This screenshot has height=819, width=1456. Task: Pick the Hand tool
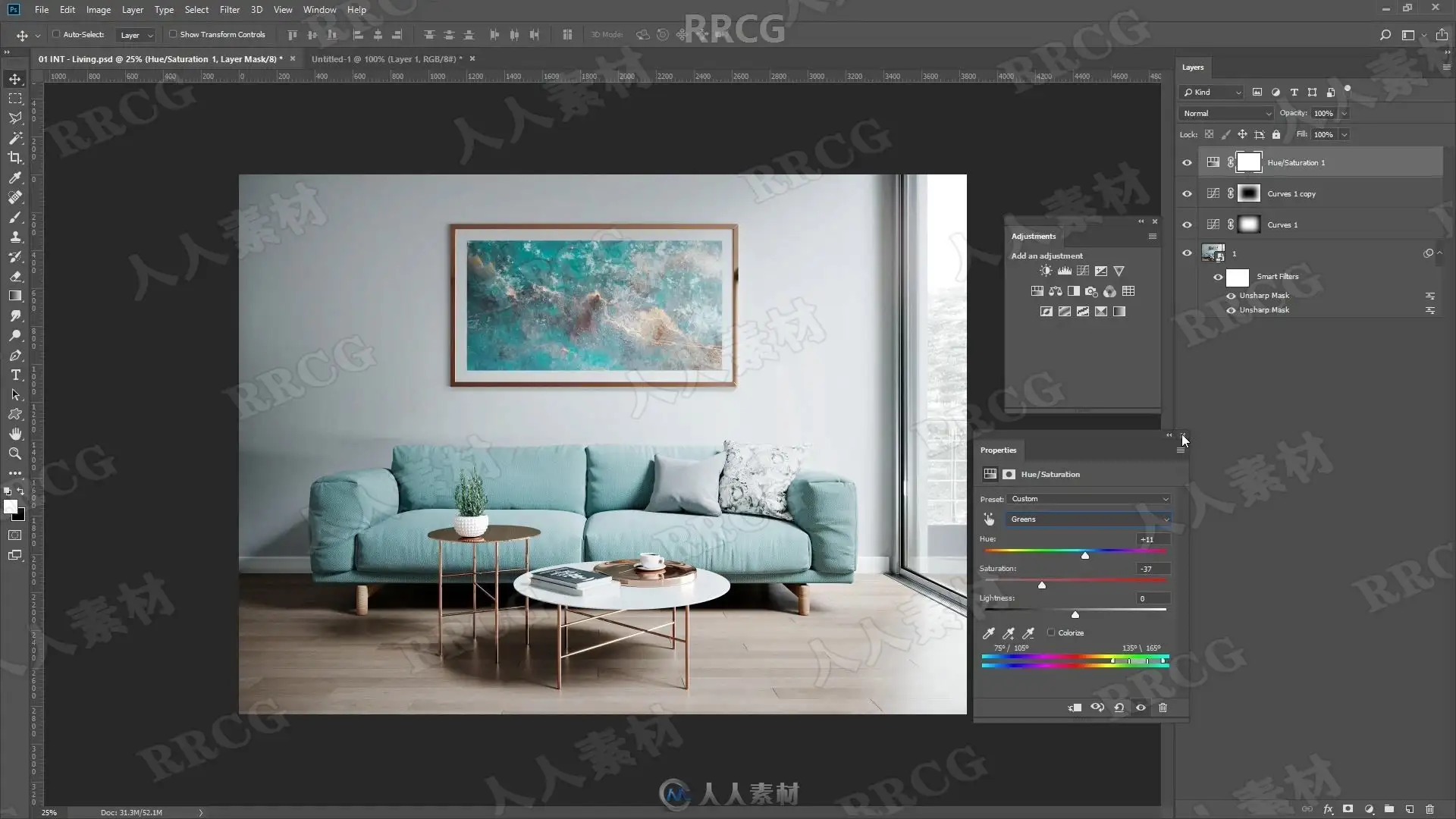[x=15, y=434]
